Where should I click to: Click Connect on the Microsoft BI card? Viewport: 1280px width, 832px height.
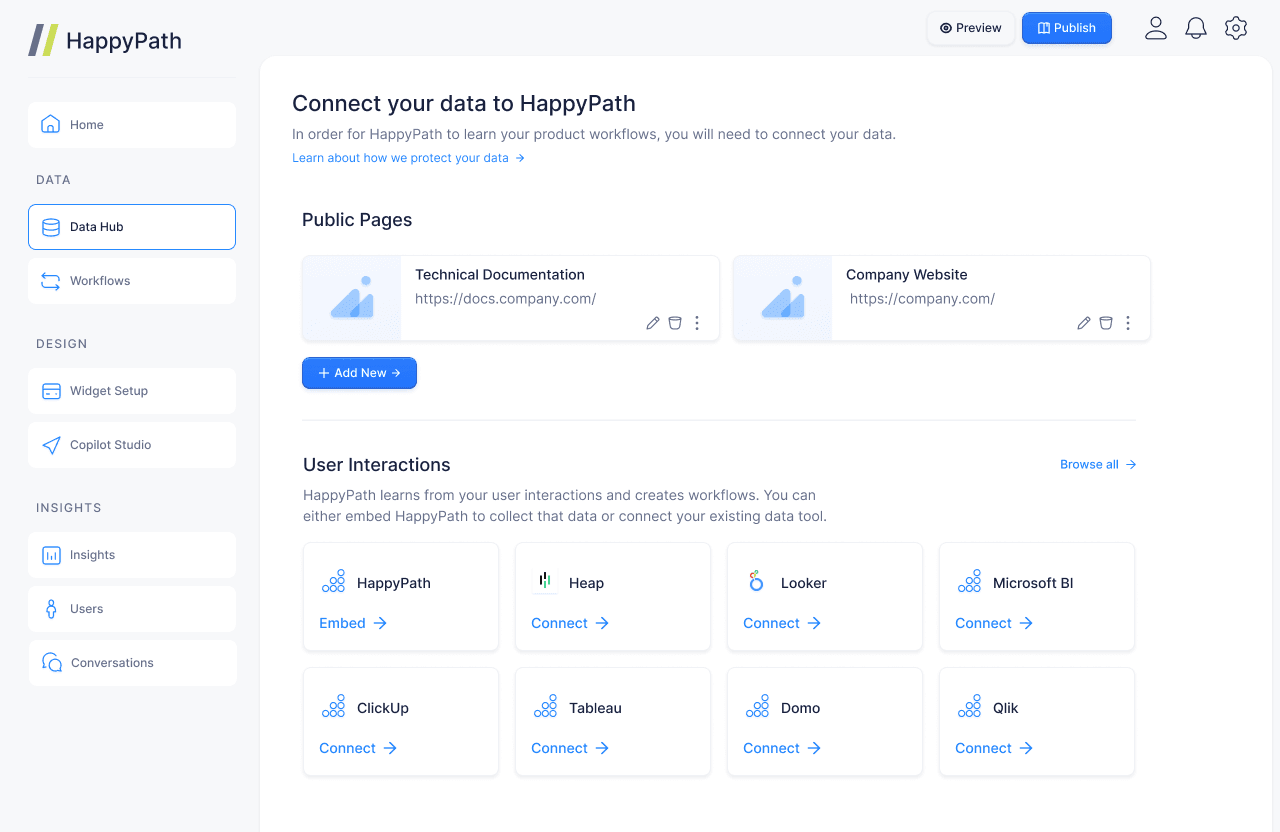pos(994,623)
